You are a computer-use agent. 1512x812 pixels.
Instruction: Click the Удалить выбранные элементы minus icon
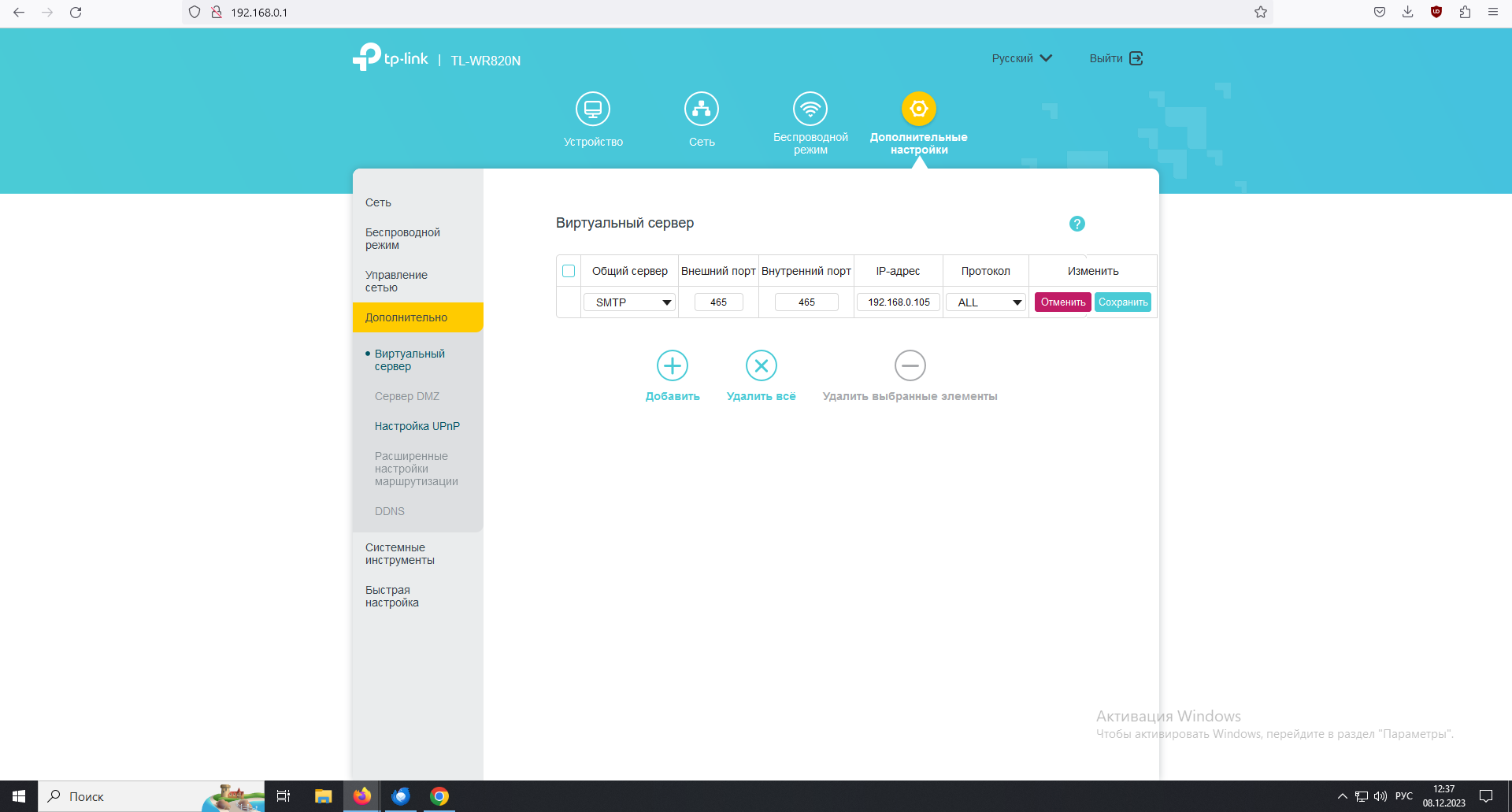click(910, 365)
